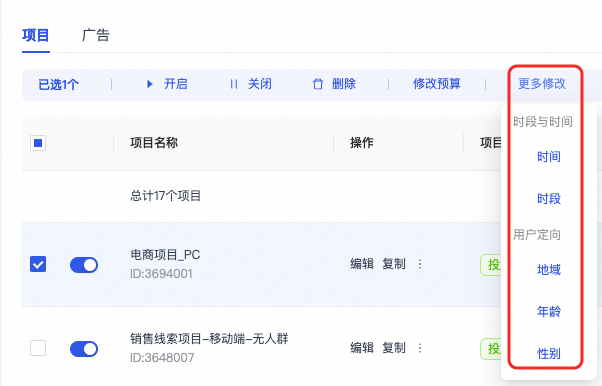Switch to the 项目 tab

tap(36, 35)
